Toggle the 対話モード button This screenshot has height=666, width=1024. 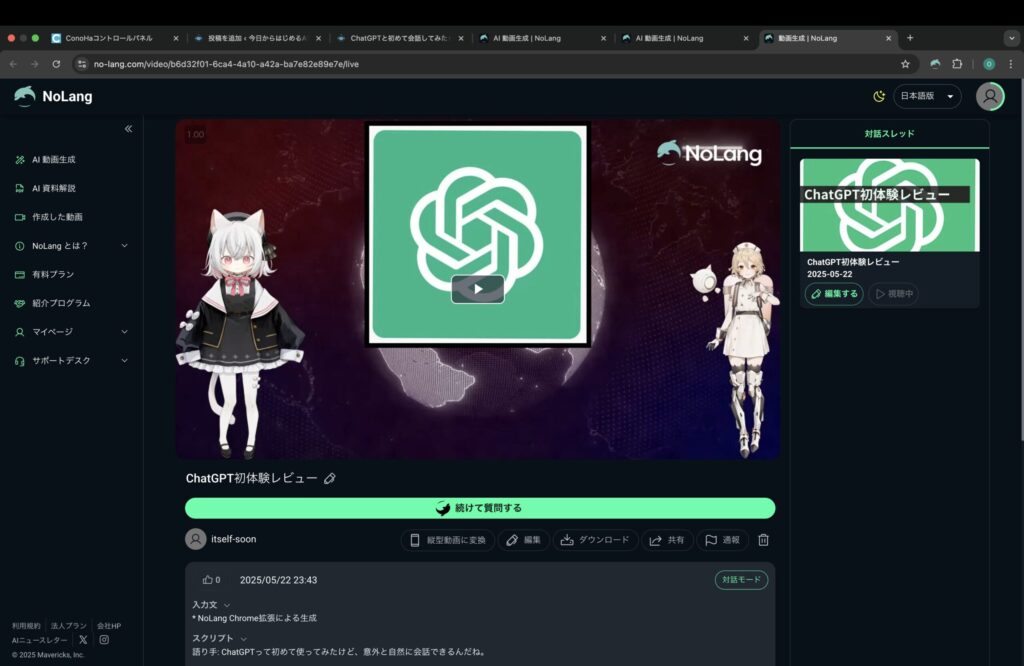741,580
